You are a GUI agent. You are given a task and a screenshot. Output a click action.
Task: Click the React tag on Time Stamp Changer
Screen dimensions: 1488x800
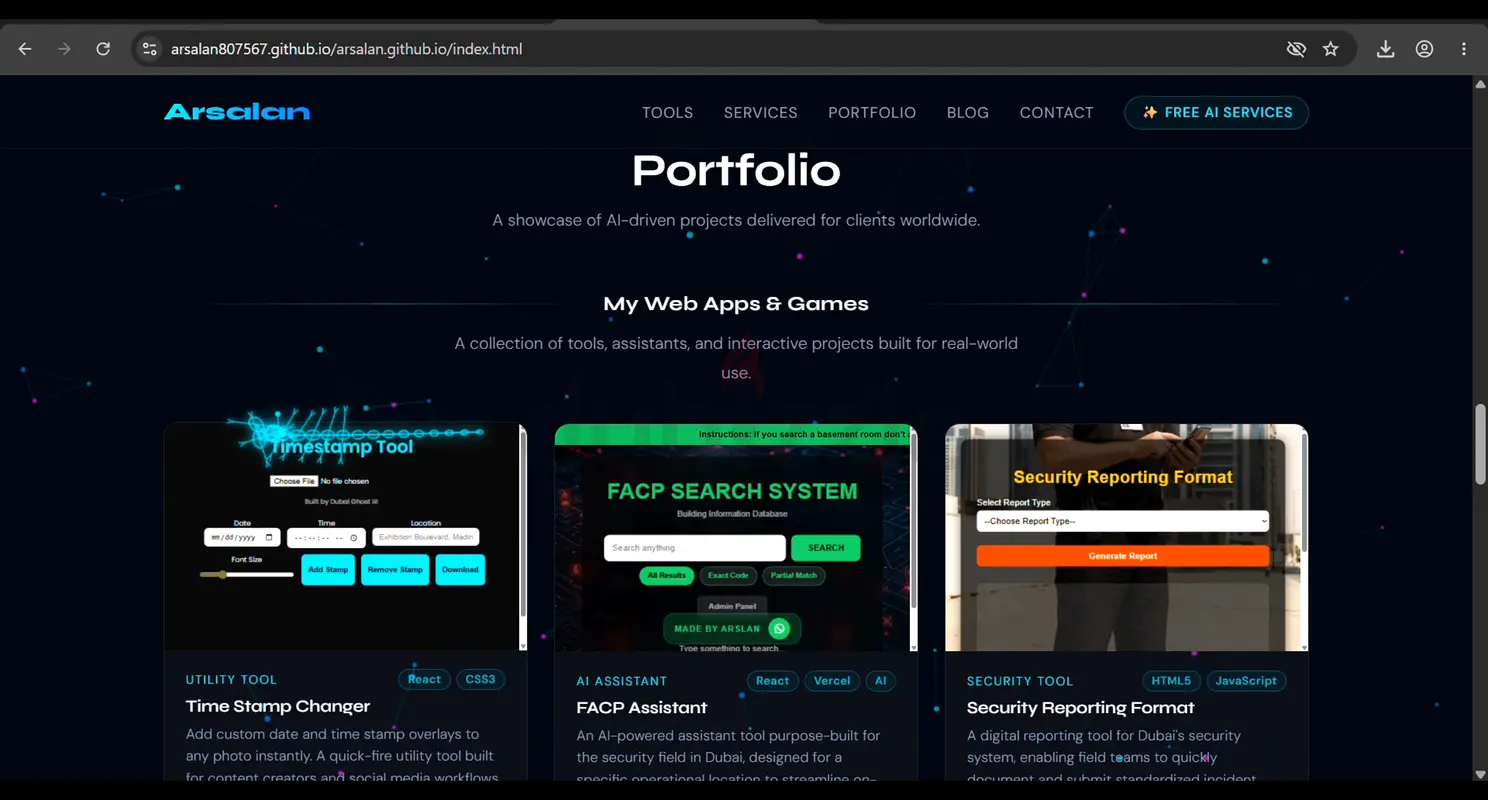(424, 680)
